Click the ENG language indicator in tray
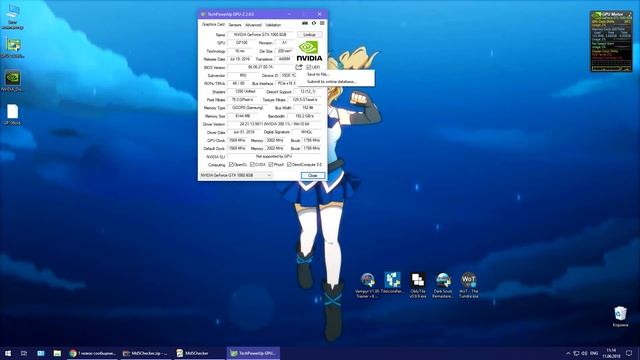Screen dimensions: 640x360 pyautogui.click(x=594, y=353)
